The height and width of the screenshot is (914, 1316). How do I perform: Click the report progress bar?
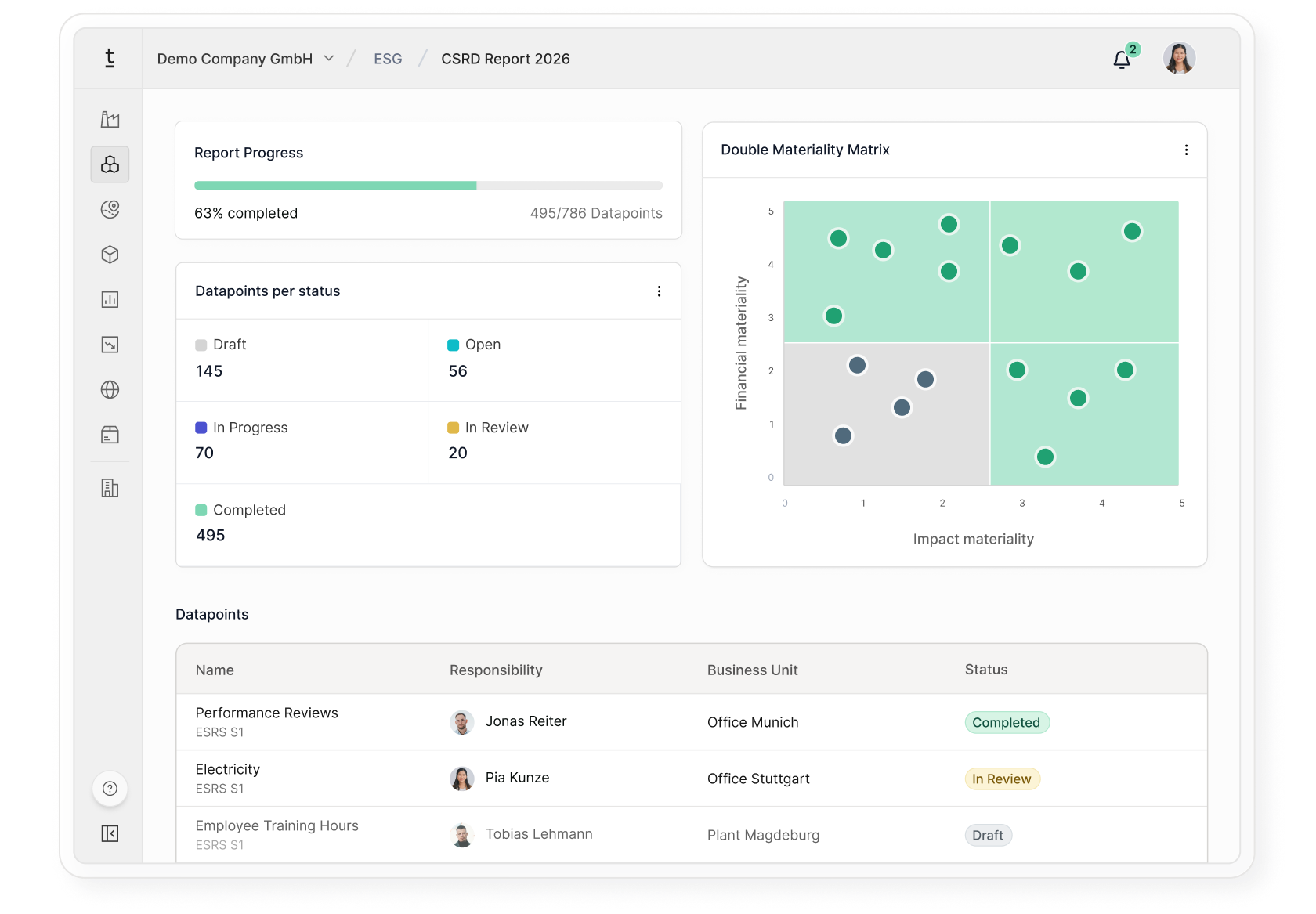click(428, 186)
